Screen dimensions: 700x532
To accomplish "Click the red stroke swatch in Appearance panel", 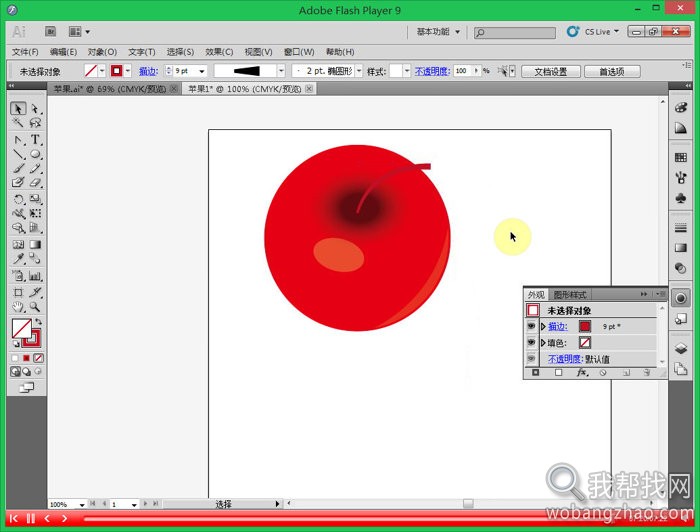I will pyautogui.click(x=584, y=326).
